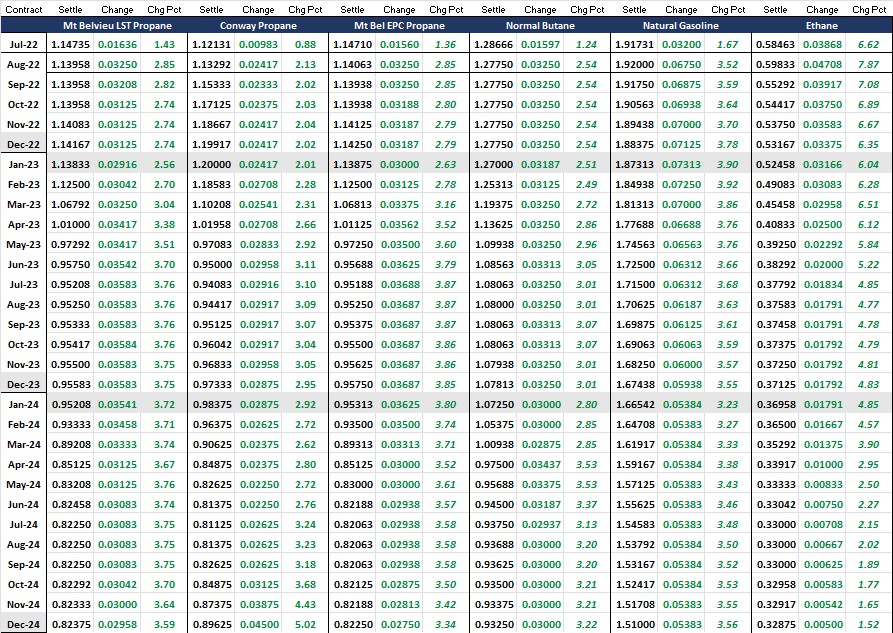893x633 pixels.
Task: Select Dec-22 Conway Propane settle 1.19917
Action: click(211, 145)
